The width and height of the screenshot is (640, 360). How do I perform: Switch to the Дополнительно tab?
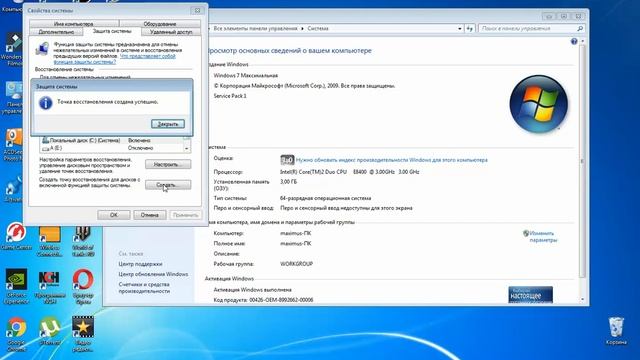56,32
